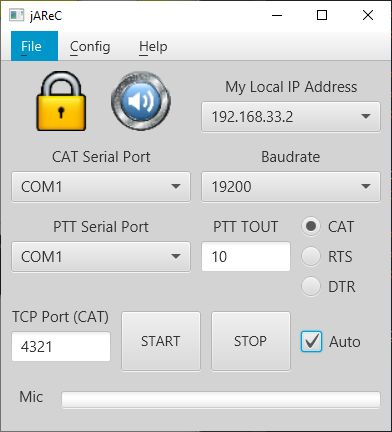Select the RTS PTT option
The height and width of the screenshot is (432, 392).
pos(311,256)
